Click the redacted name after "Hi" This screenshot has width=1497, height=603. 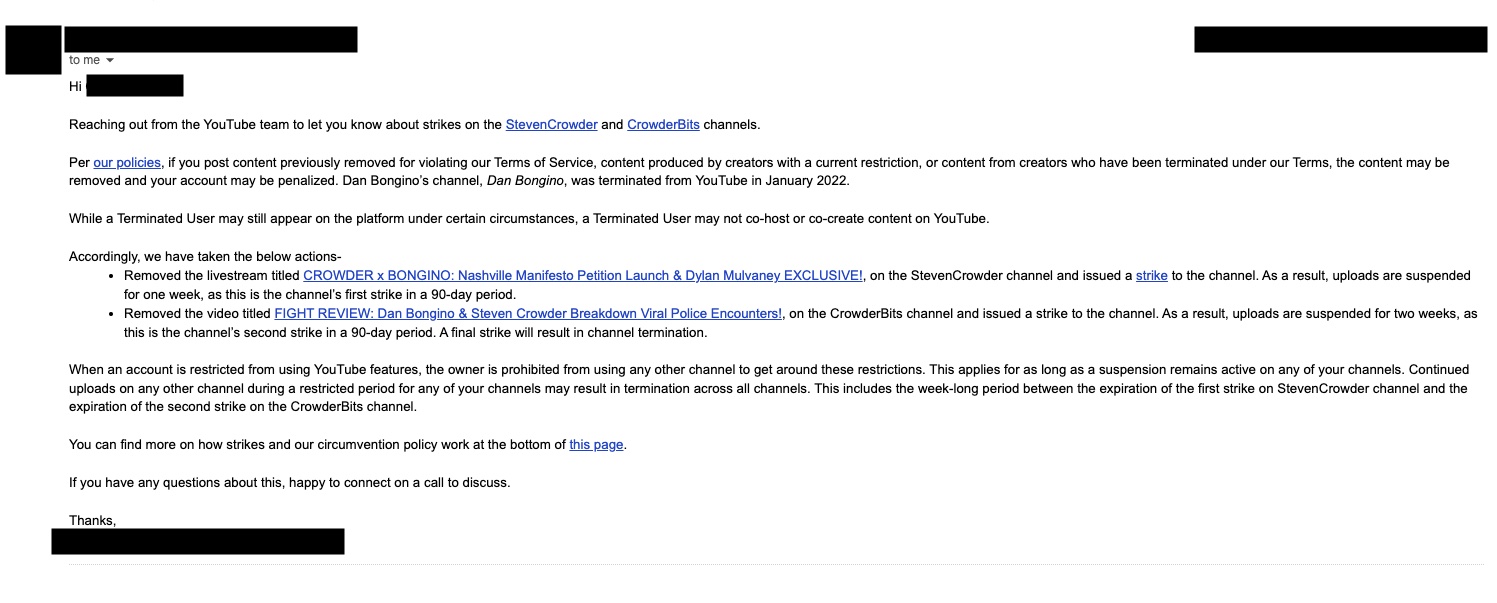135,86
